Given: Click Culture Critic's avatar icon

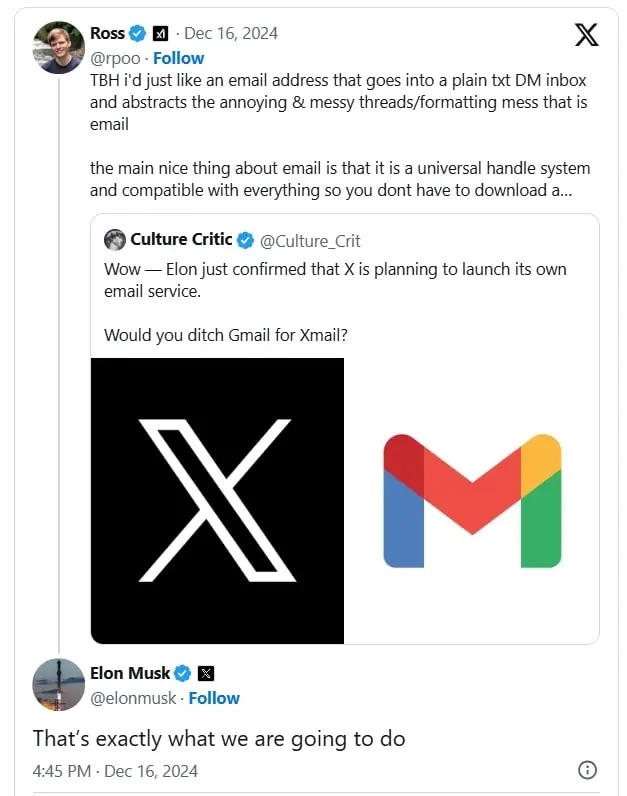Looking at the screenshot, I should point(115,239).
